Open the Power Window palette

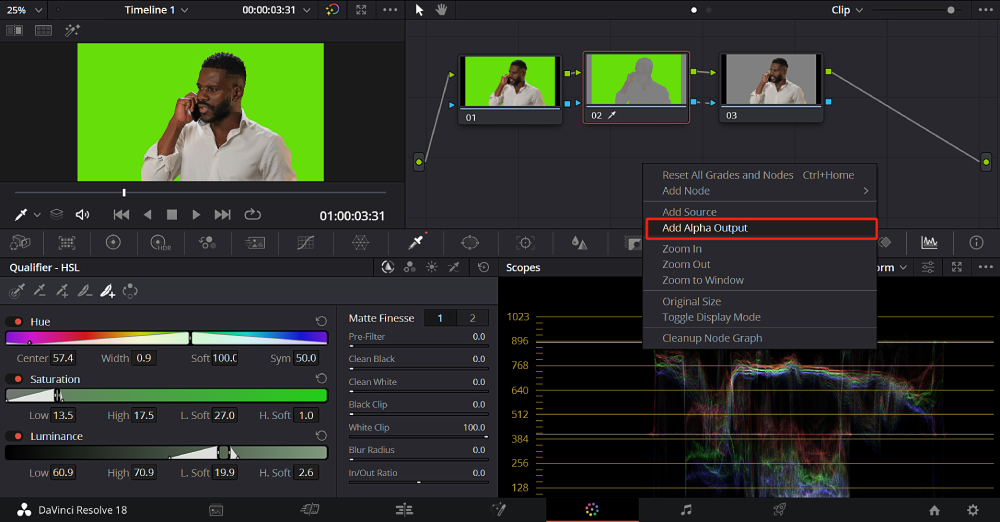point(470,242)
